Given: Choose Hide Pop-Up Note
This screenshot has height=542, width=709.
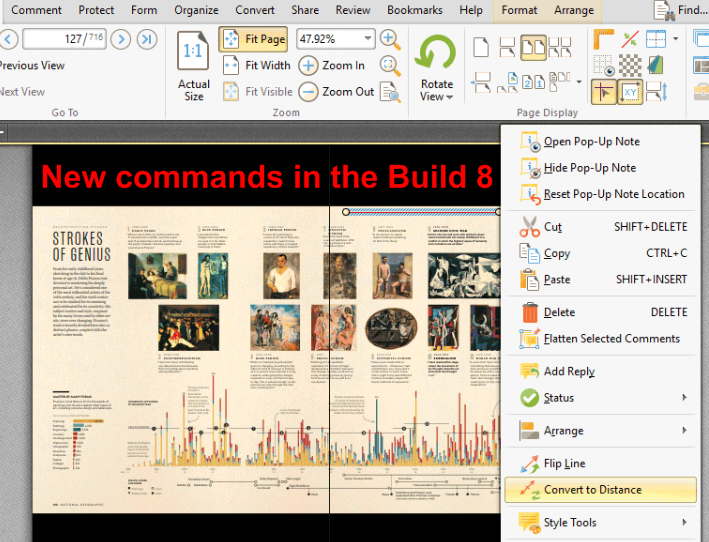Looking at the screenshot, I should click(600, 168).
